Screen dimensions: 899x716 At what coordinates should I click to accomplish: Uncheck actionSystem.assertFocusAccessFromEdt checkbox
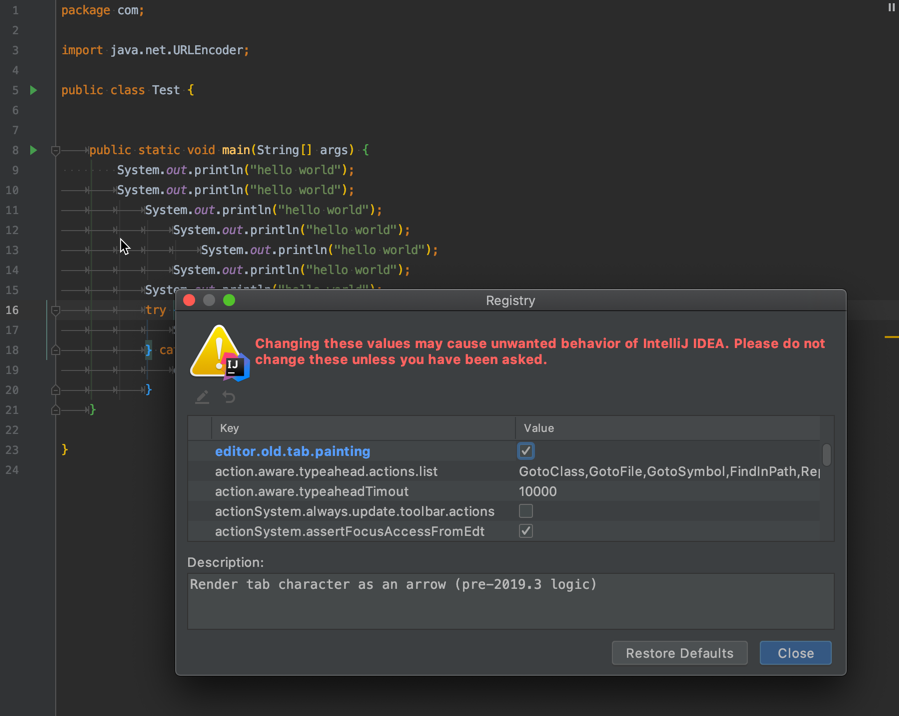(x=526, y=531)
